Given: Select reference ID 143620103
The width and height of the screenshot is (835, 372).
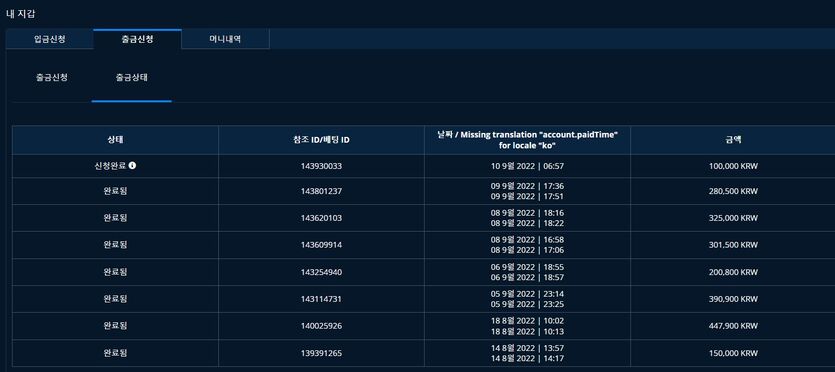Looking at the screenshot, I should click(x=321, y=218).
